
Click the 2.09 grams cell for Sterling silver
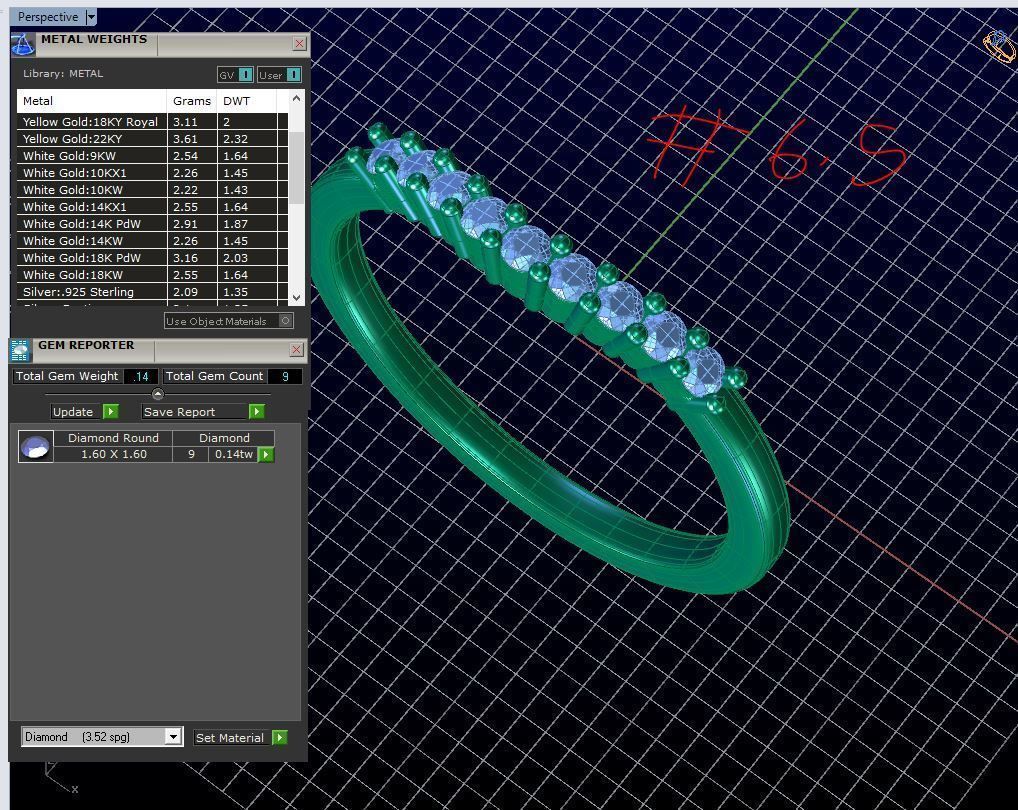(x=192, y=291)
